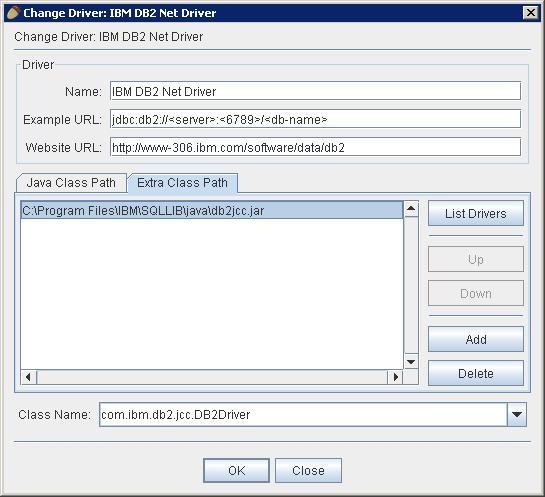545x497 pixels.
Task: Switch to the Java Class Path tab
Action: point(71,183)
